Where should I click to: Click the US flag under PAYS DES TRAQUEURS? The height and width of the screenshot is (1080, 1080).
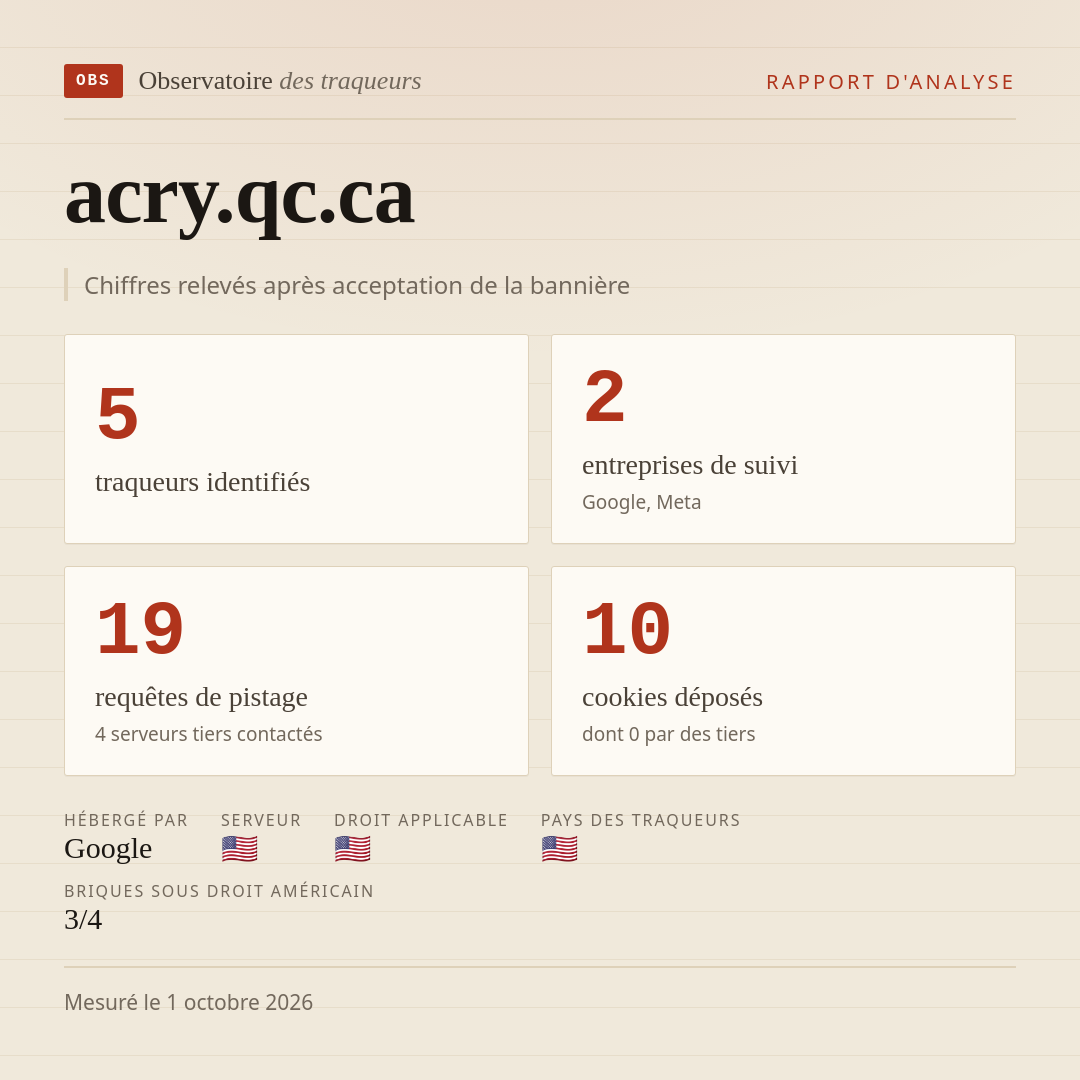(x=559, y=849)
